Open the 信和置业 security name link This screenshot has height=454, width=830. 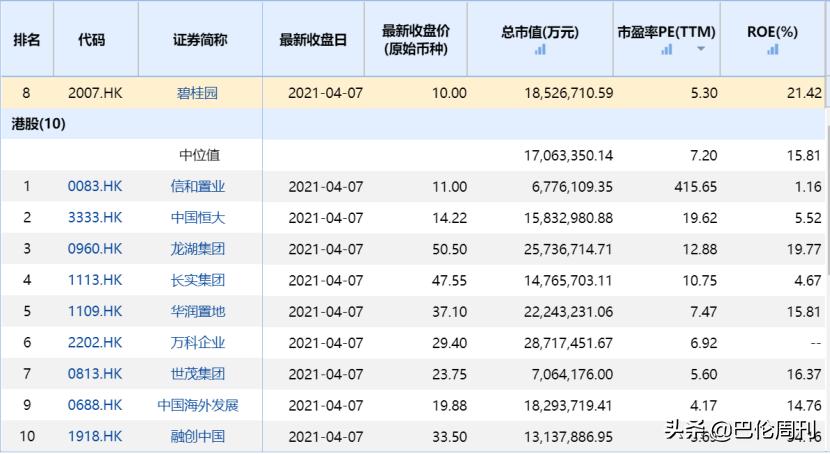point(198,186)
